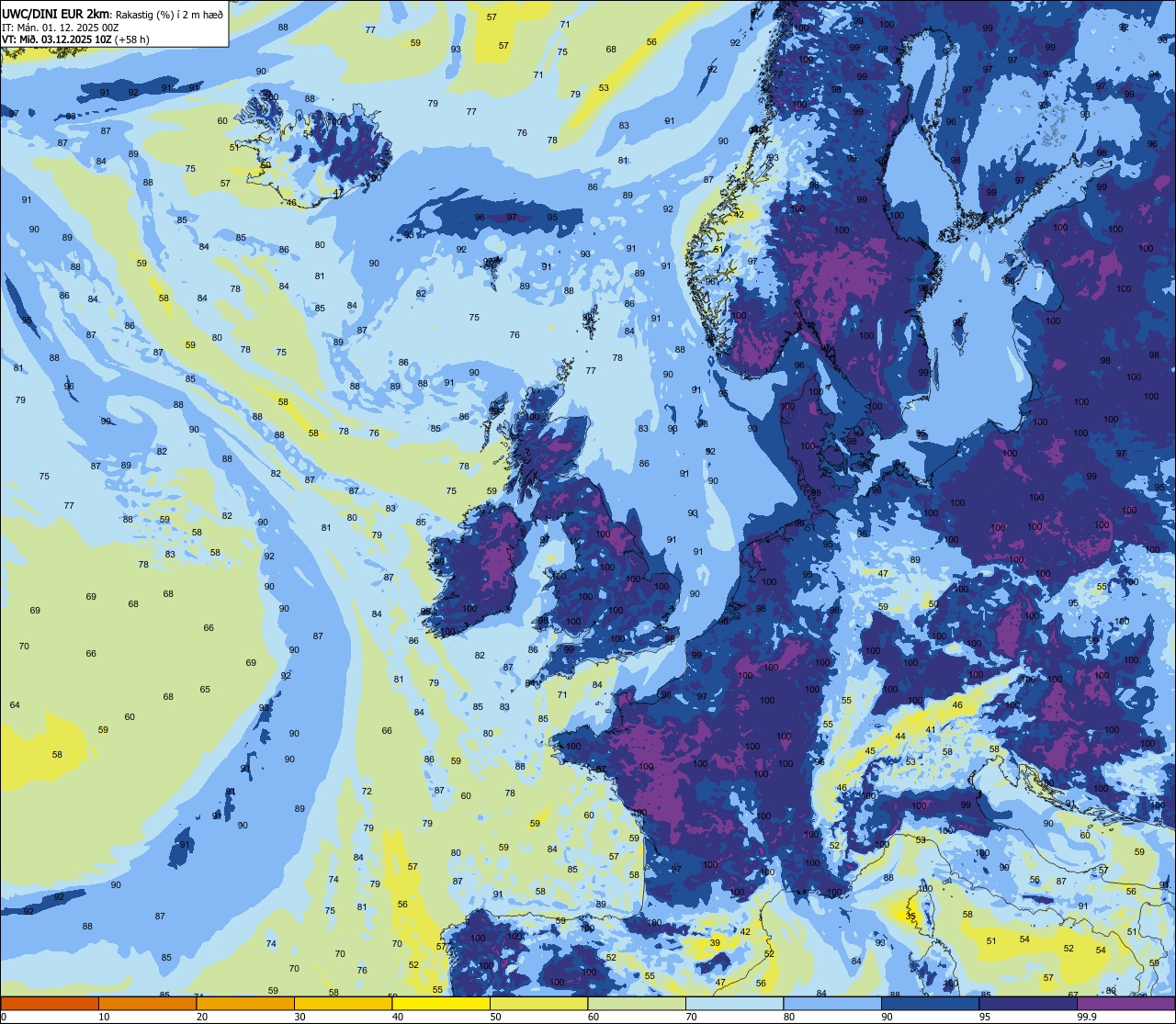Click the "Rakastig (%) í 2 m hæð" label

coord(169,14)
